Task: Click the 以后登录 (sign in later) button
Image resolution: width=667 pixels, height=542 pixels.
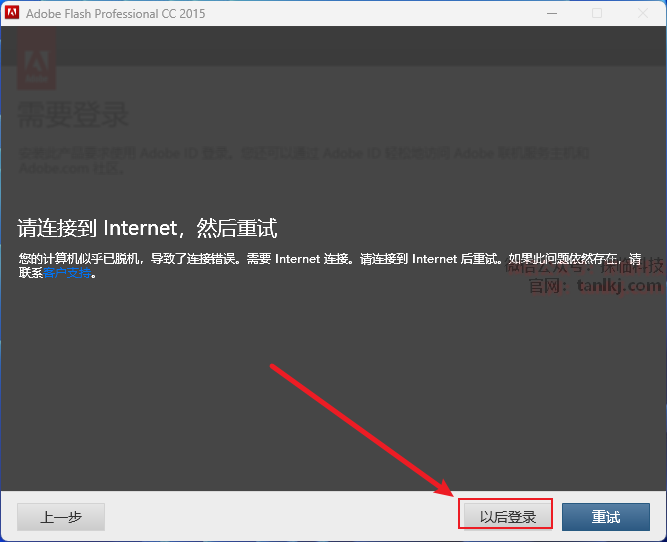Action: pyautogui.click(x=507, y=517)
